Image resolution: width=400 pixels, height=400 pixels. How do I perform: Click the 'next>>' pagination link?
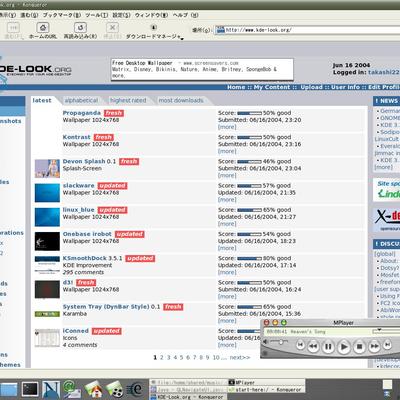tap(240, 357)
